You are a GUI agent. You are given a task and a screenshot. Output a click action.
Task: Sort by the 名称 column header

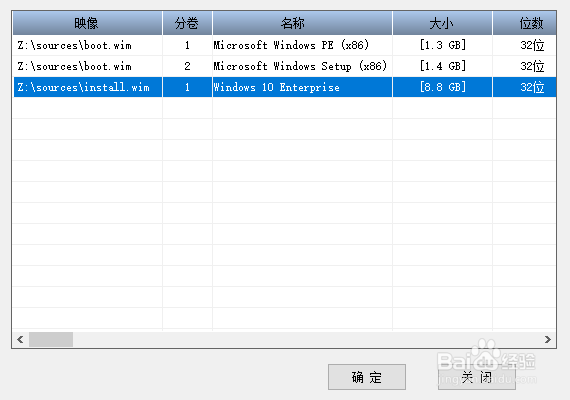click(x=302, y=23)
